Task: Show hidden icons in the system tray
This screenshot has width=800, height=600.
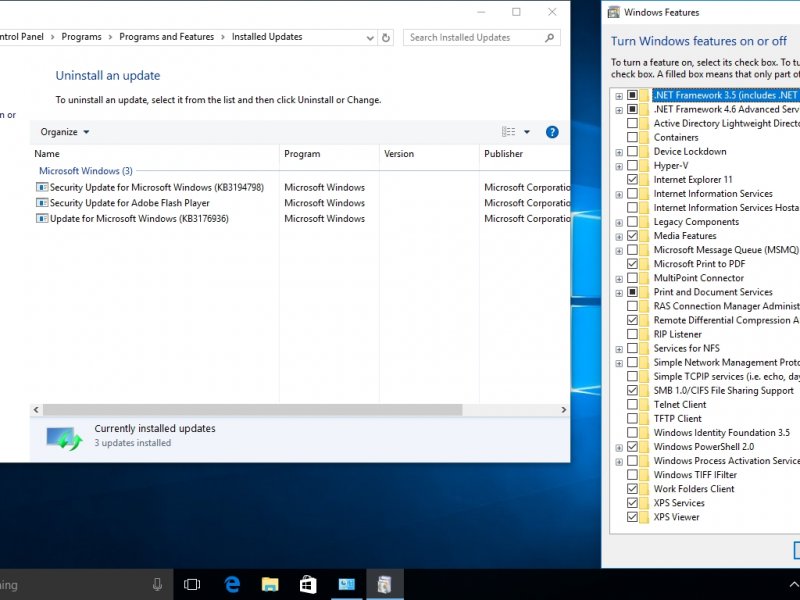Action: tap(793, 585)
